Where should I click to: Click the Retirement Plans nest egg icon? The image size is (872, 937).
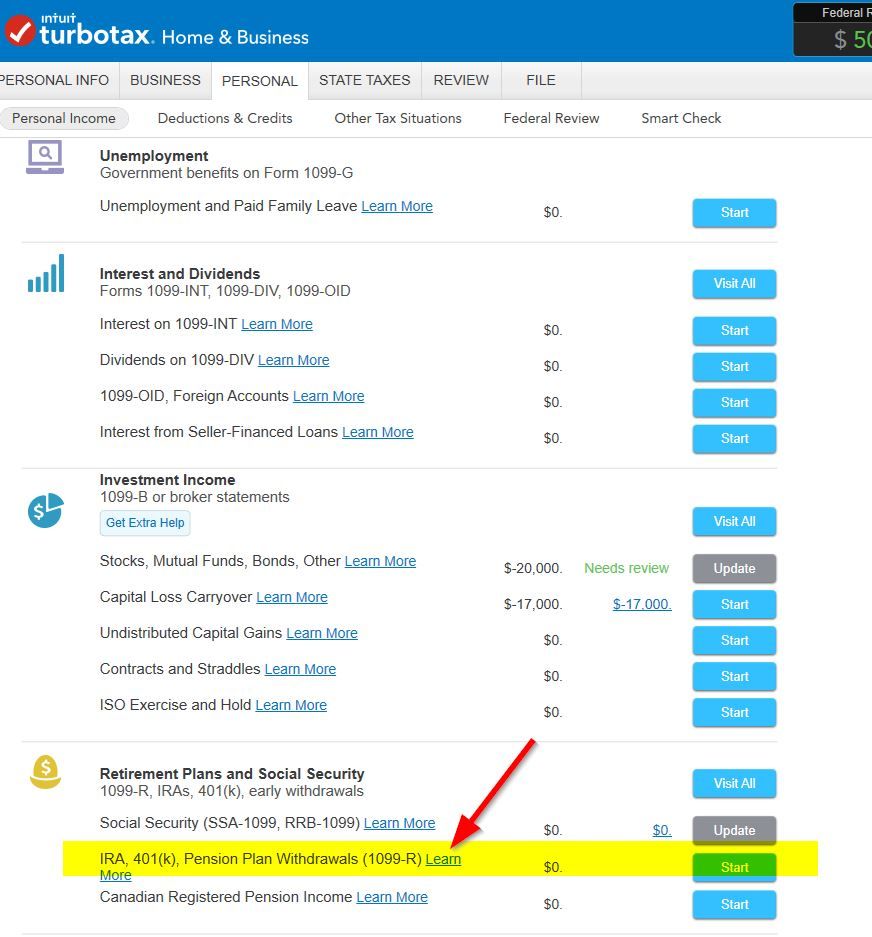[45, 772]
